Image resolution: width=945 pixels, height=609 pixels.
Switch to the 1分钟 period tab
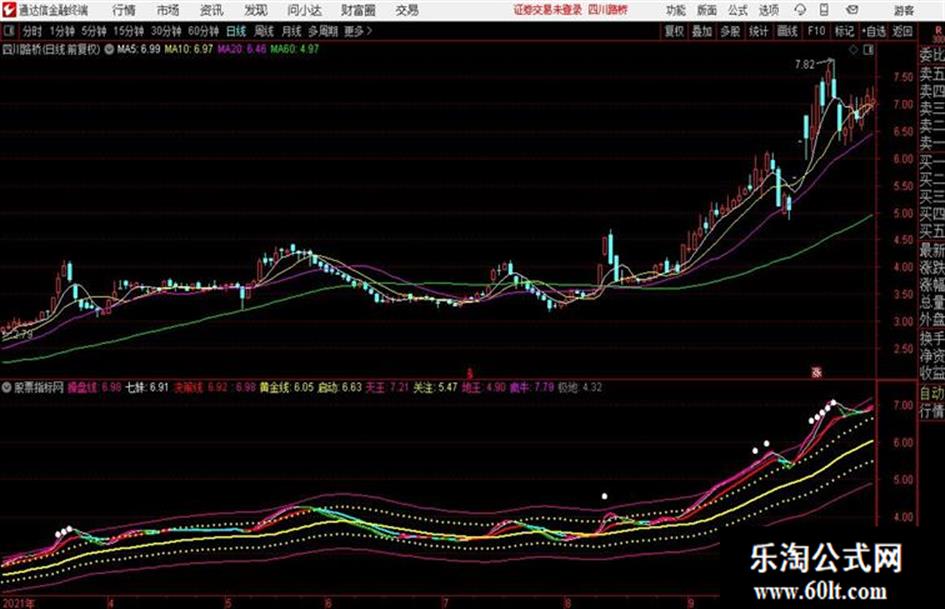62,31
